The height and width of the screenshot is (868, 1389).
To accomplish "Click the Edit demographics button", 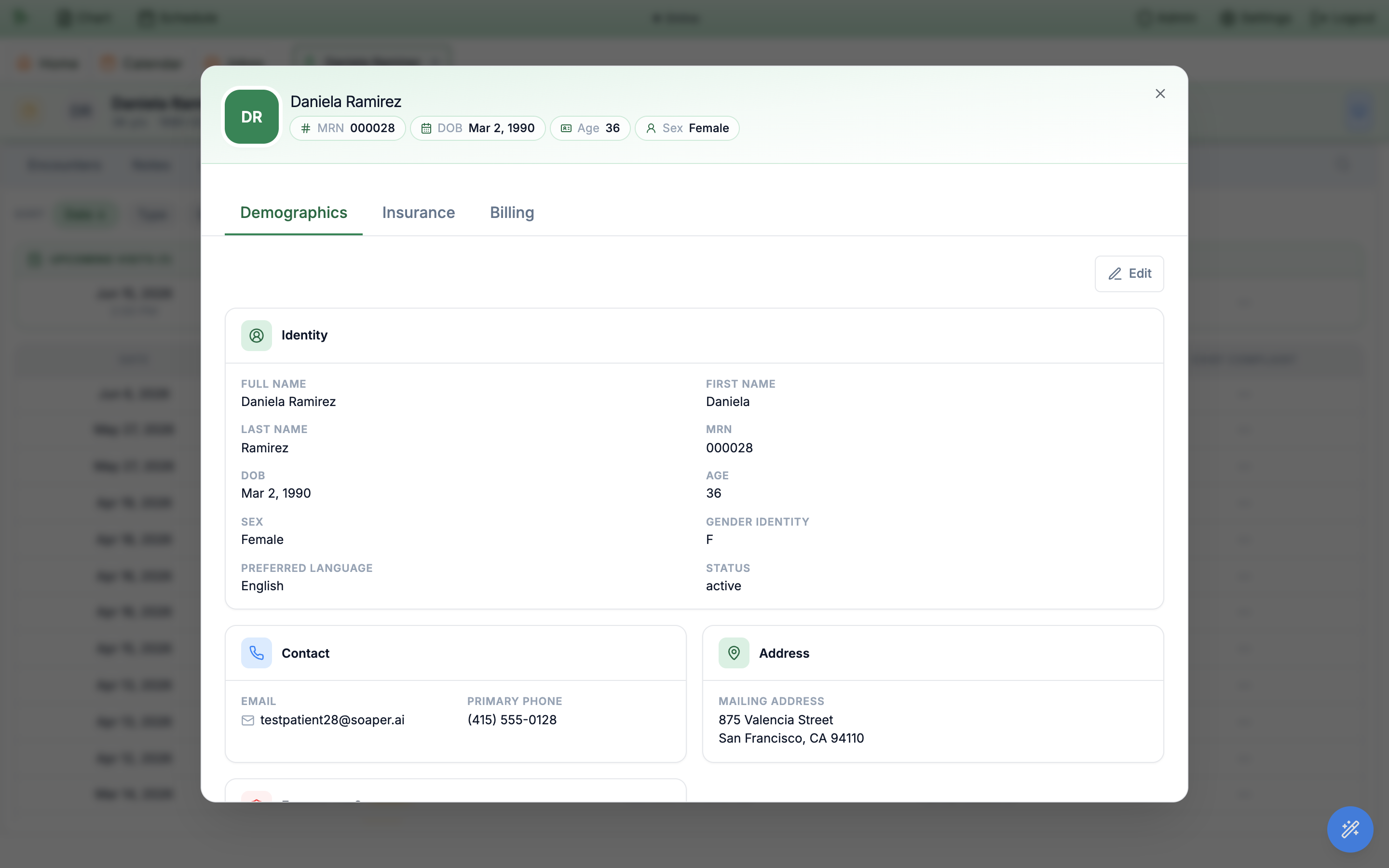I will pyautogui.click(x=1129, y=274).
